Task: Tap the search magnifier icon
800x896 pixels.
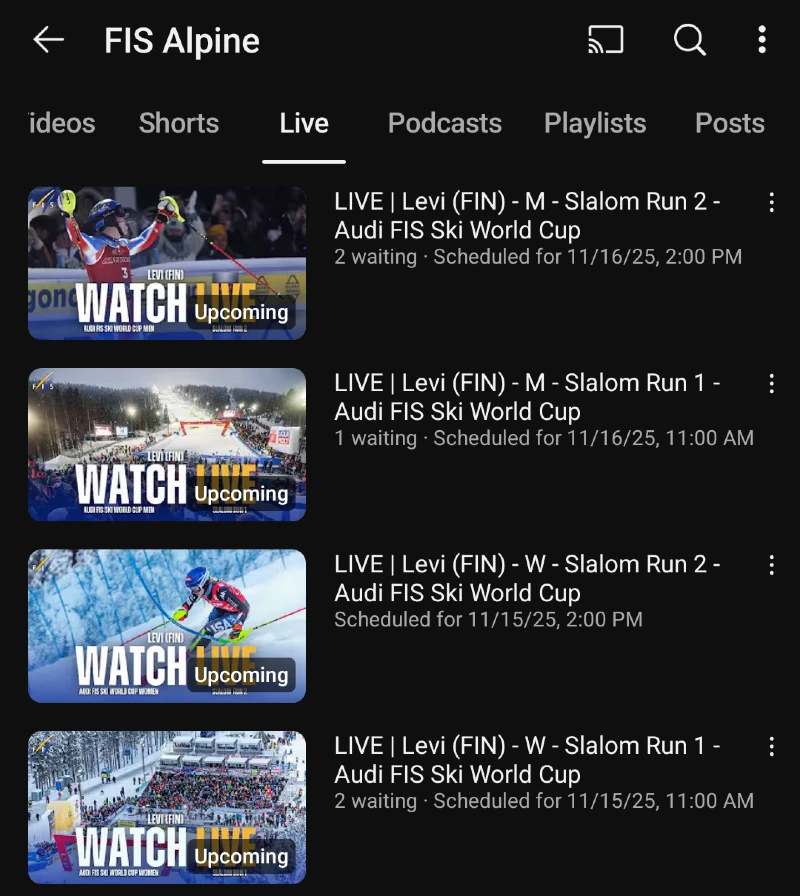Action: click(689, 40)
